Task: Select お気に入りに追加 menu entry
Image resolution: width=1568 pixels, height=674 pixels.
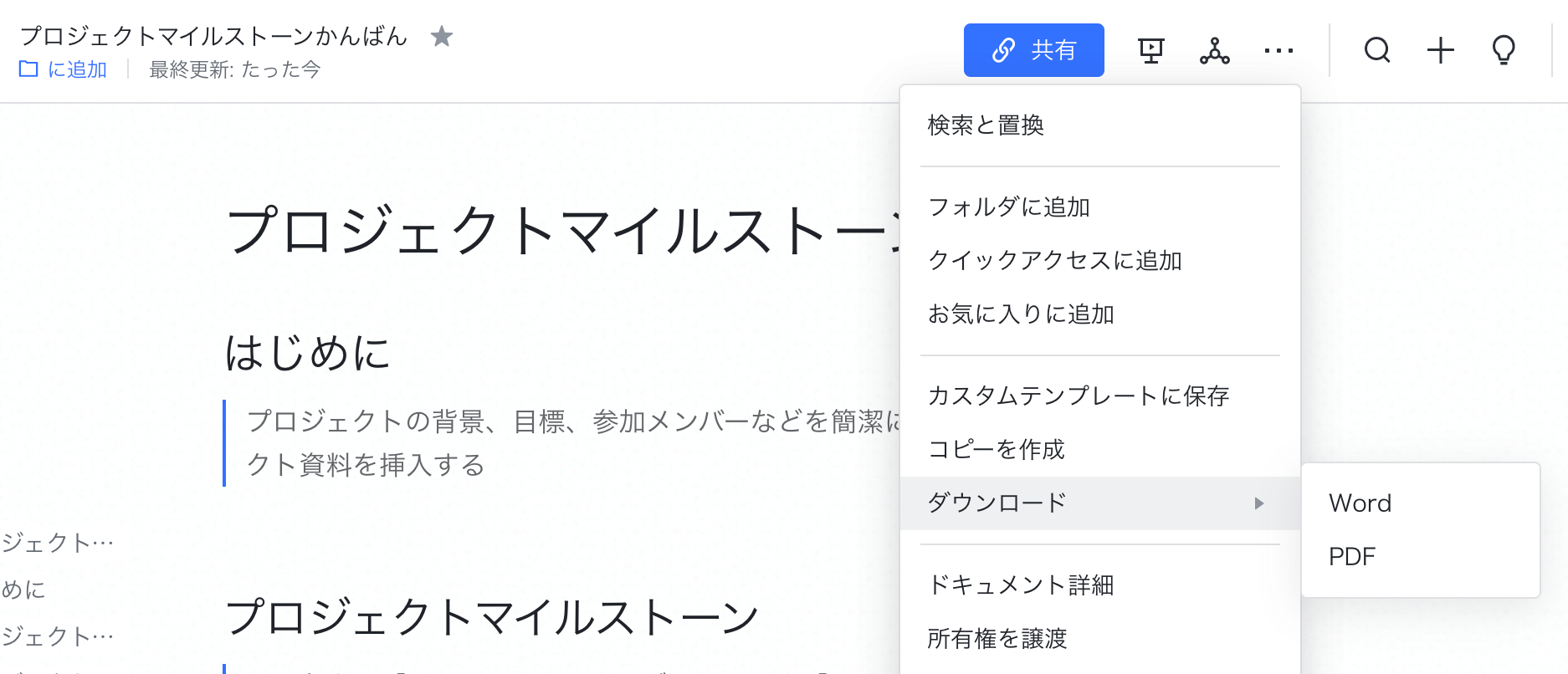Action: (1021, 314)
